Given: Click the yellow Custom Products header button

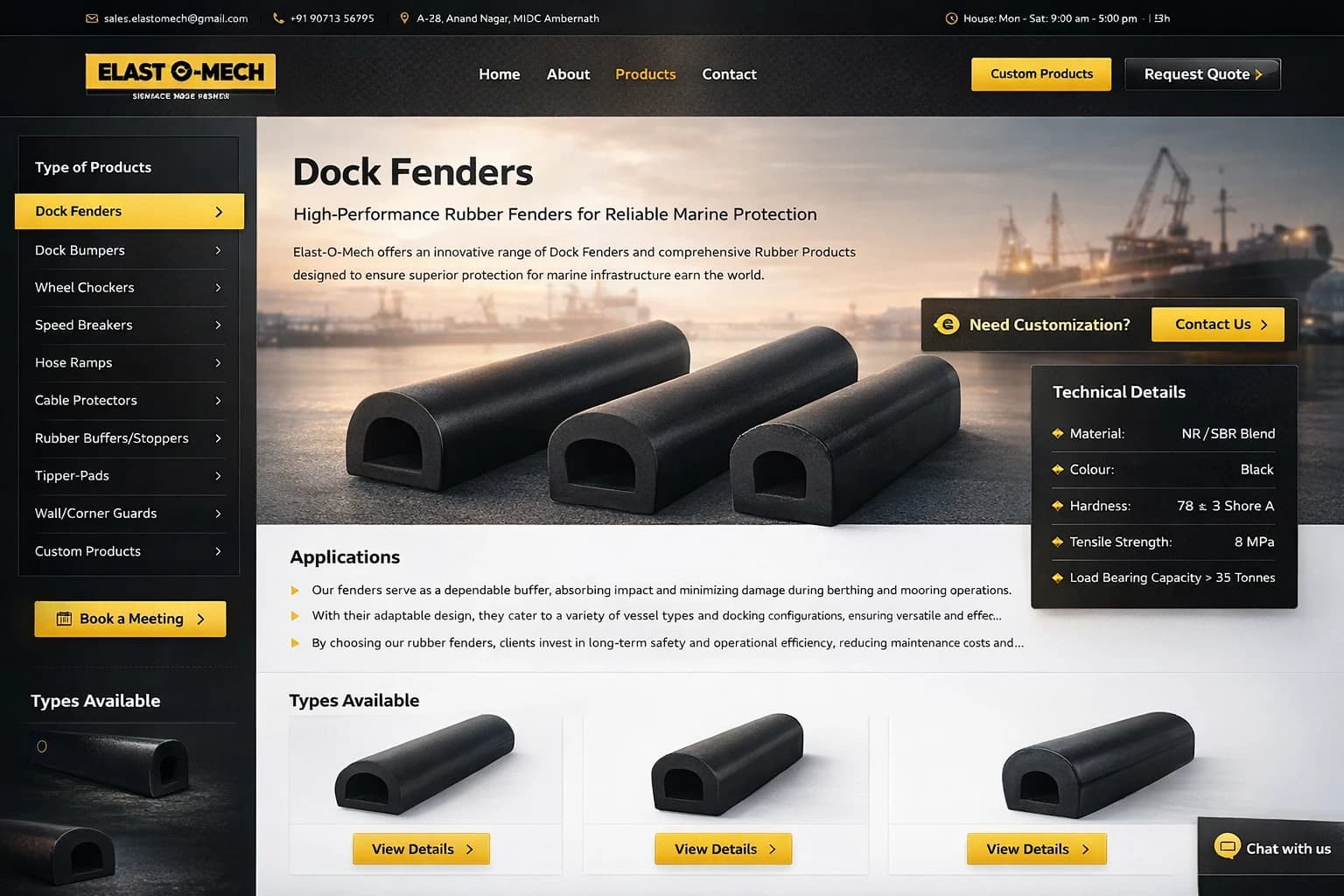Looking at the screenshot, I should [1041, 74].
